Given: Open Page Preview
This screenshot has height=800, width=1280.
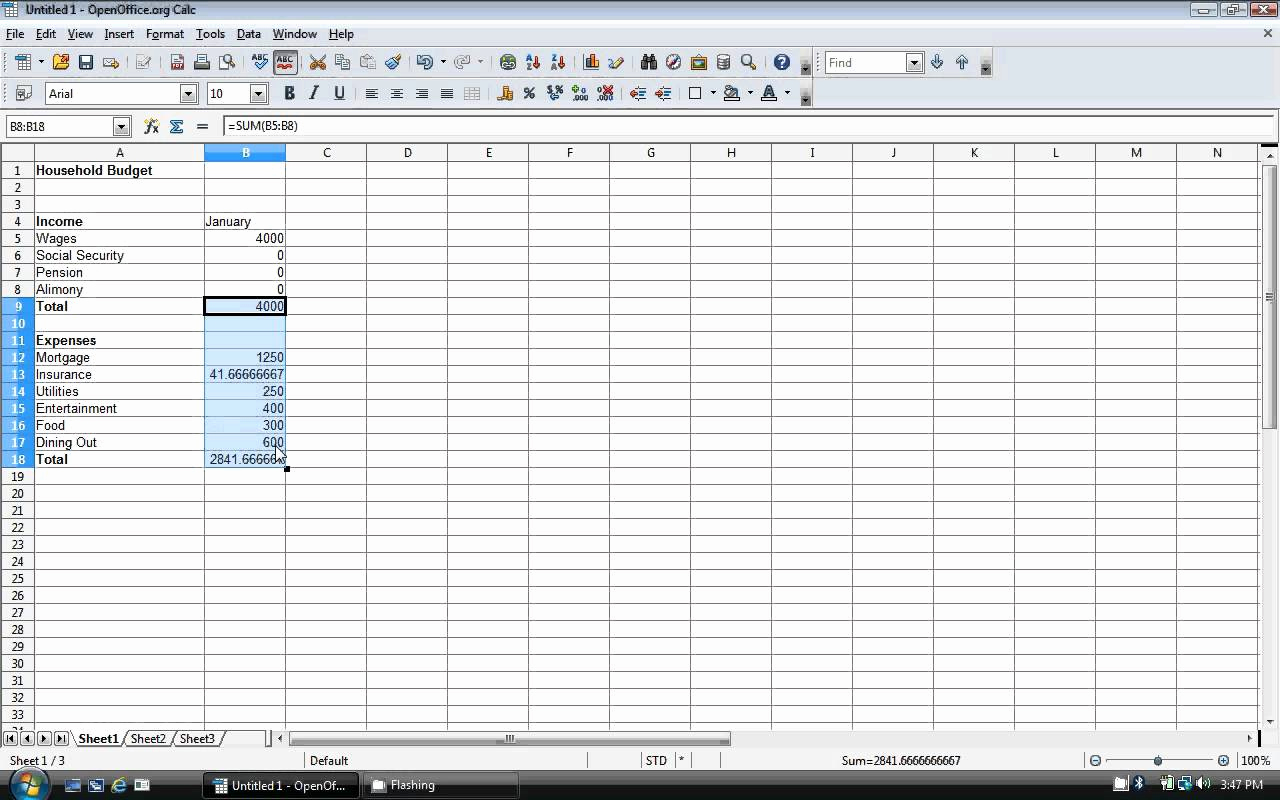Looking at the screenshot, I should 227,62.
